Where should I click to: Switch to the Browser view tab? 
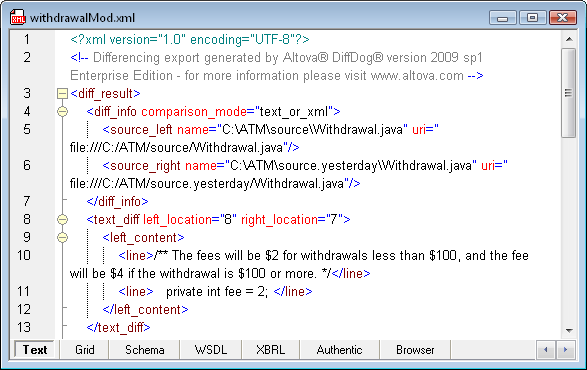(x=415, y=350)
